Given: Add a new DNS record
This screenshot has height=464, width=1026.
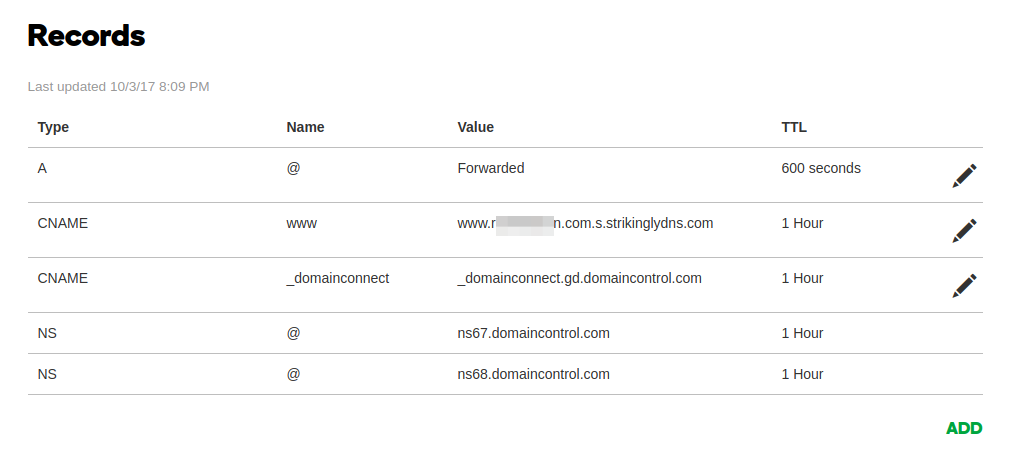Looking at the screenshot, I should 964,428.
